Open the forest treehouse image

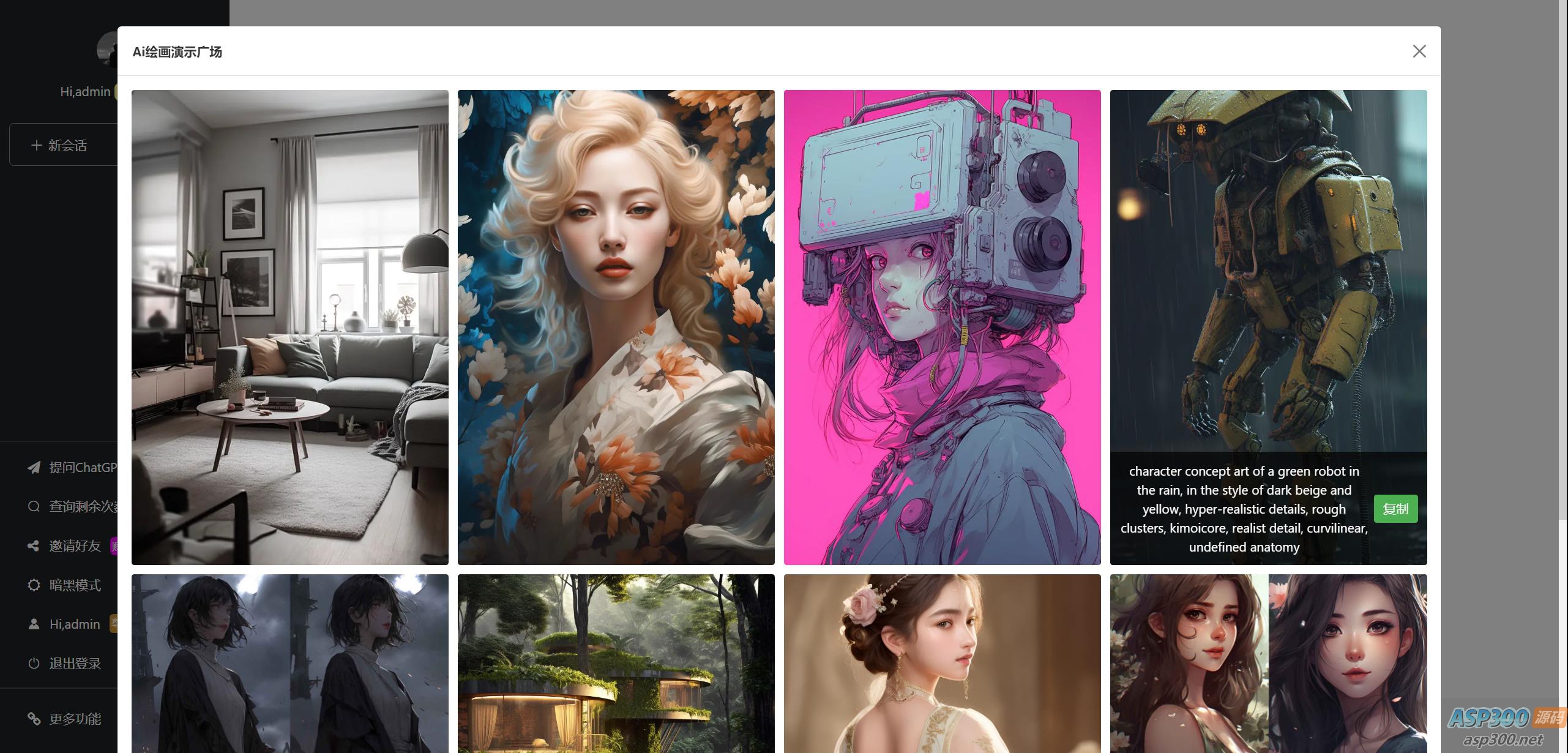click(x=616, y=663)
